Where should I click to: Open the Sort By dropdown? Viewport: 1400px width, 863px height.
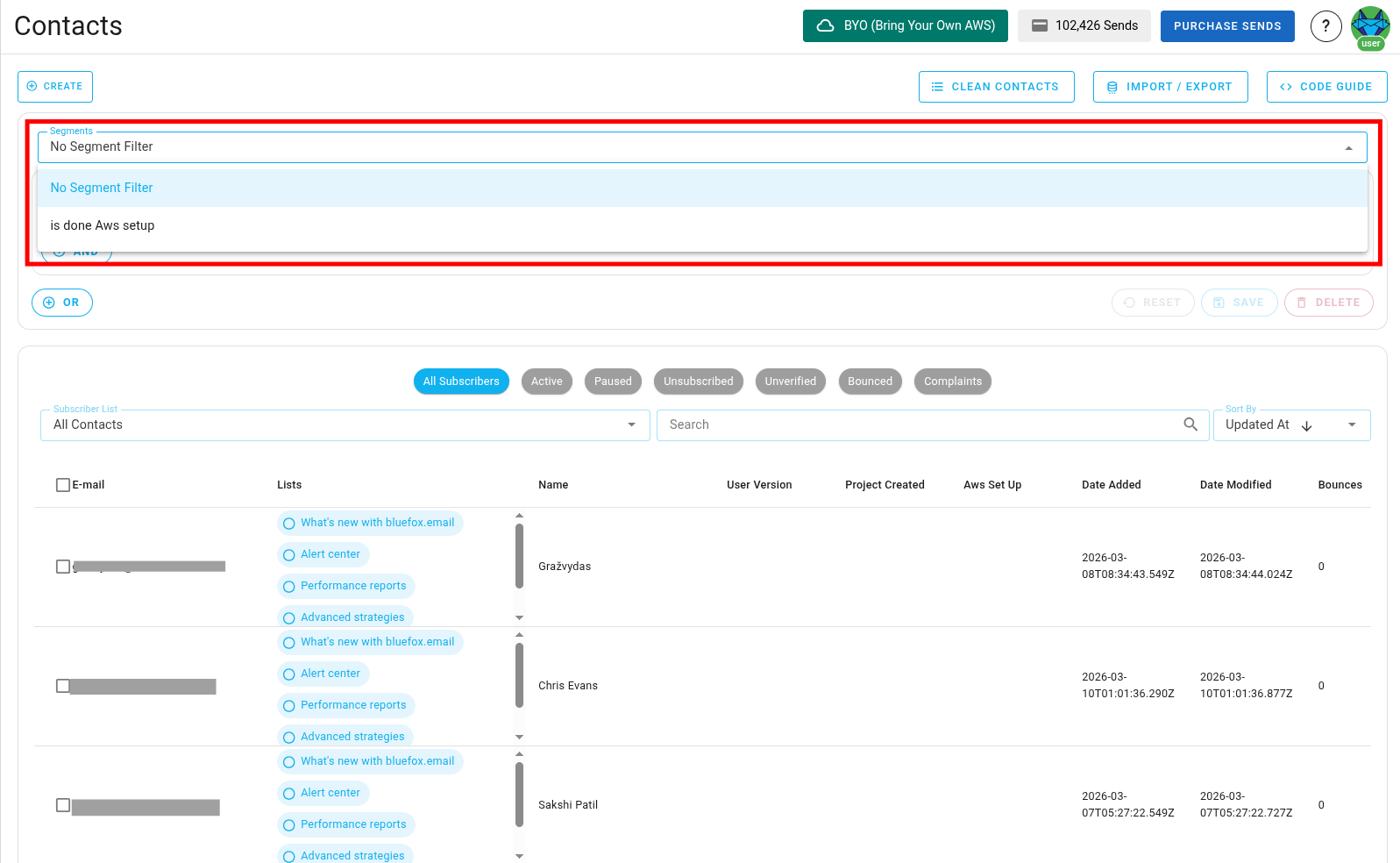1291,425
